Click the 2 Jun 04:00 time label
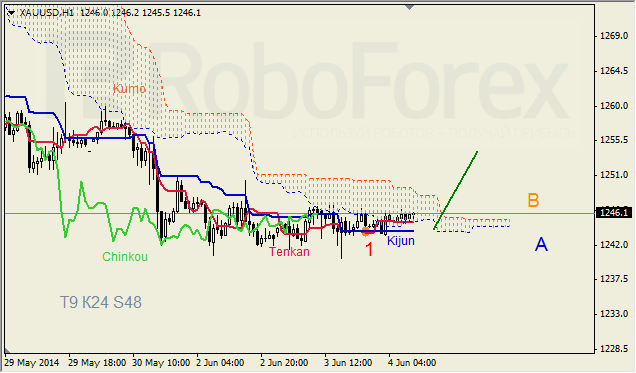This screenshot has height=373, width=636. pyautogui.click(x=220, y=362)
